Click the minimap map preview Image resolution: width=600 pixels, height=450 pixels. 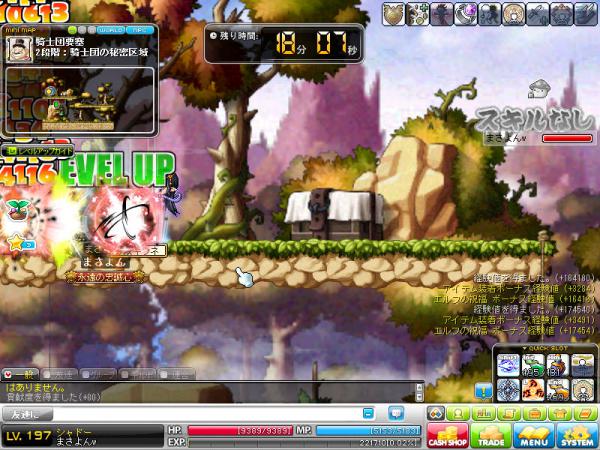point(80,100)
